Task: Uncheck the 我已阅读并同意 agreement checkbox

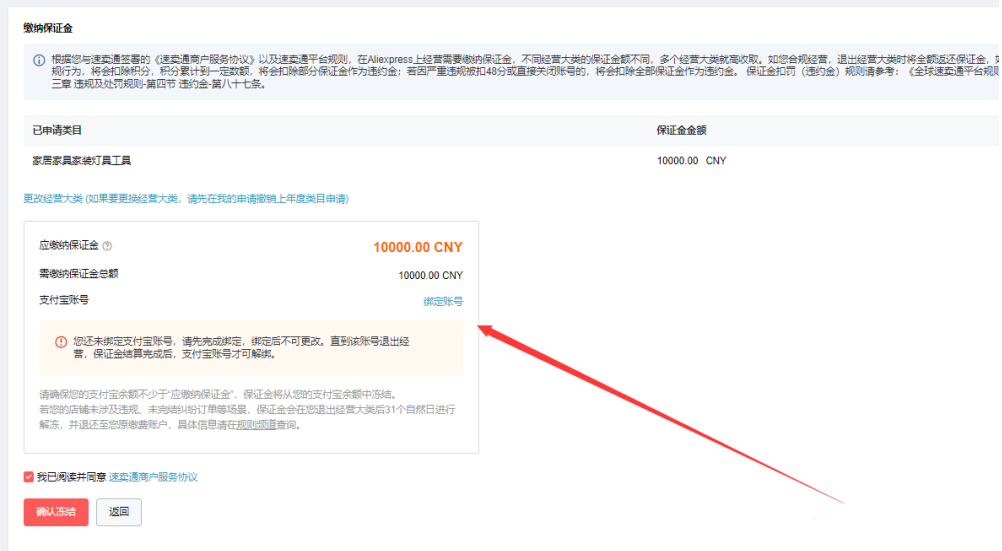Action: 29,477
